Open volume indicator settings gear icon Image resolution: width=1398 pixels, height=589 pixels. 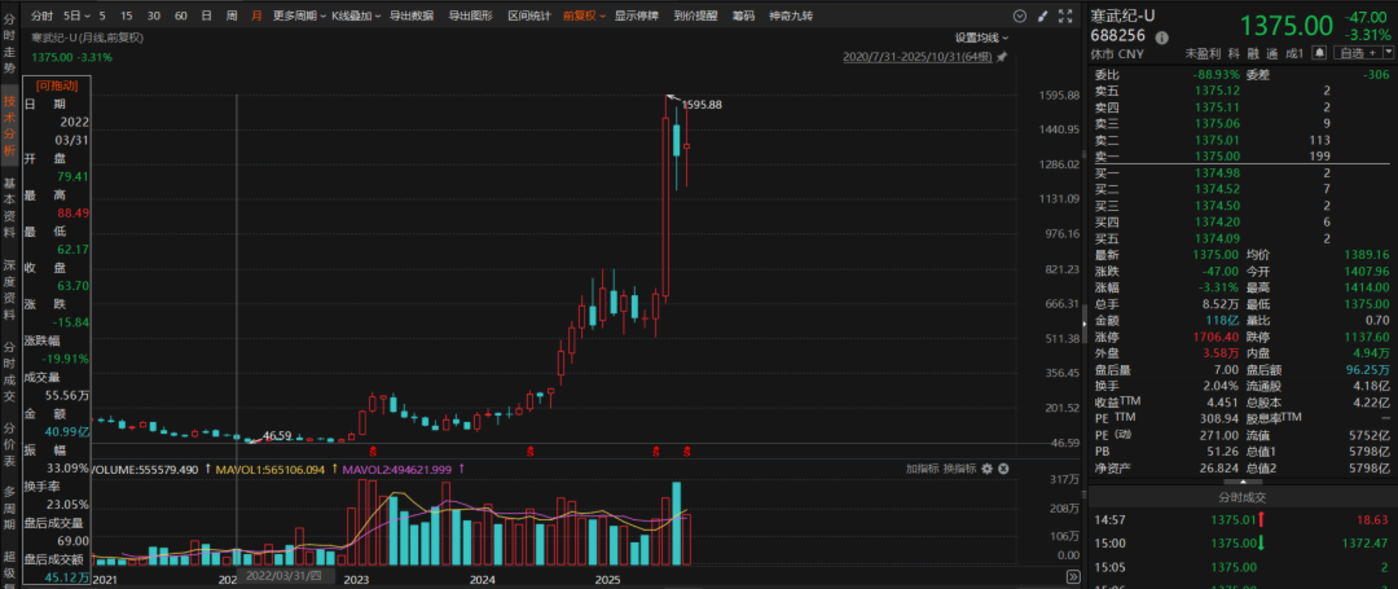986,468
